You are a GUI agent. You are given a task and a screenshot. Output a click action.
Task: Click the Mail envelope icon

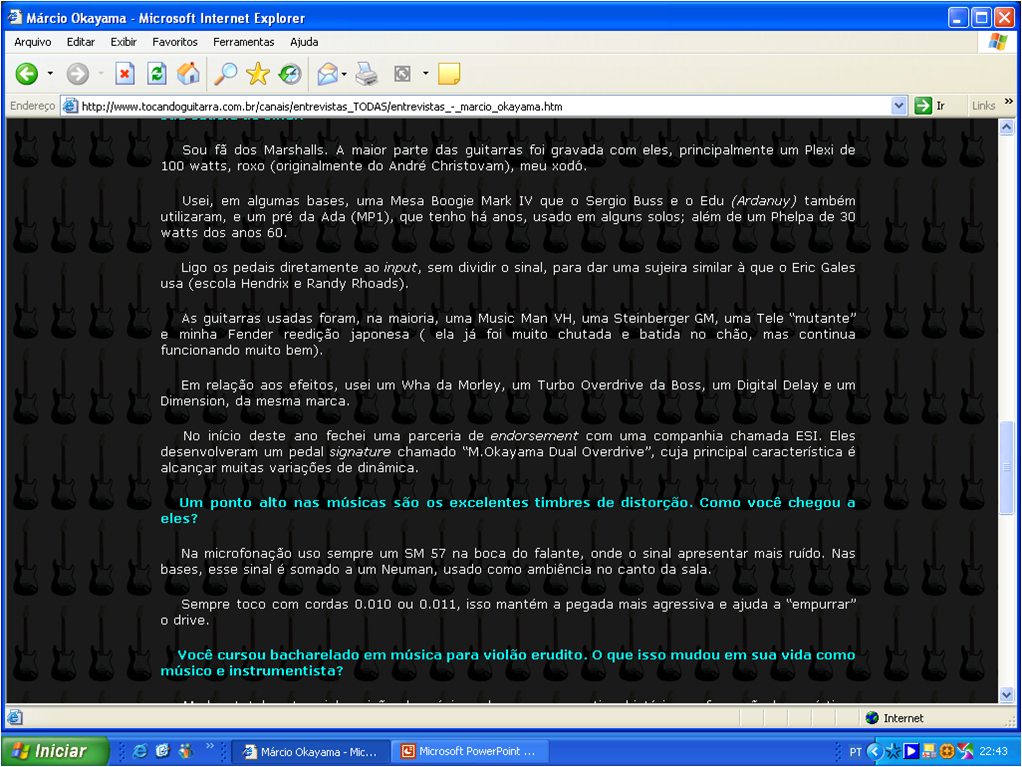327,74
